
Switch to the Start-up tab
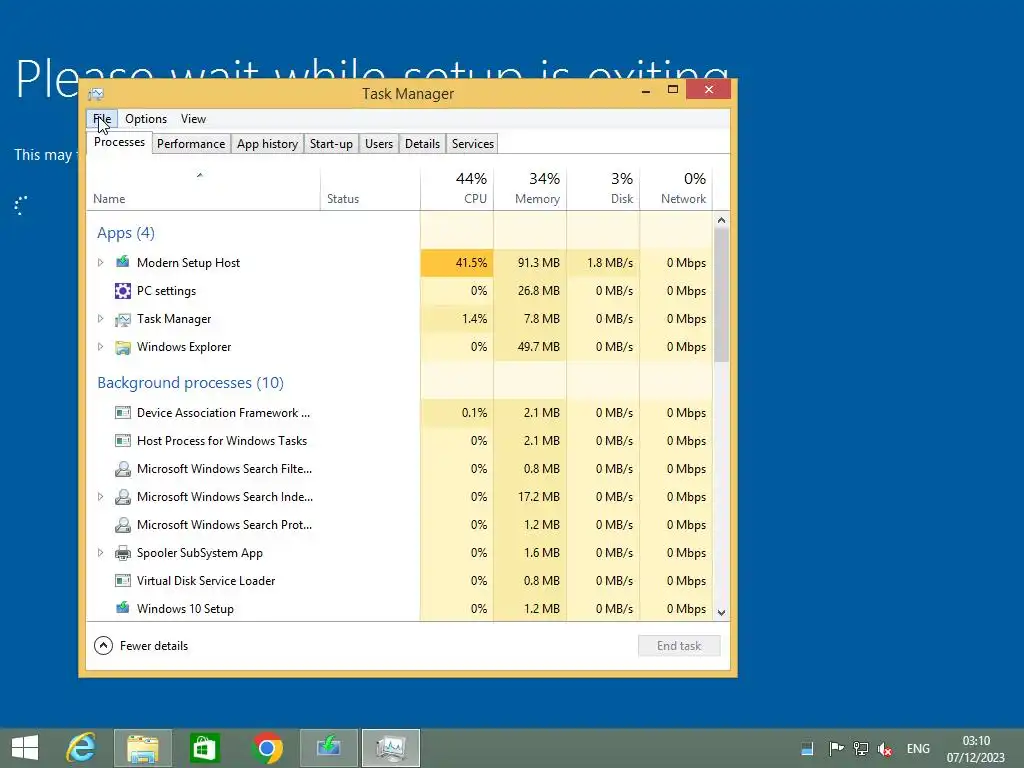coord(331,144)
